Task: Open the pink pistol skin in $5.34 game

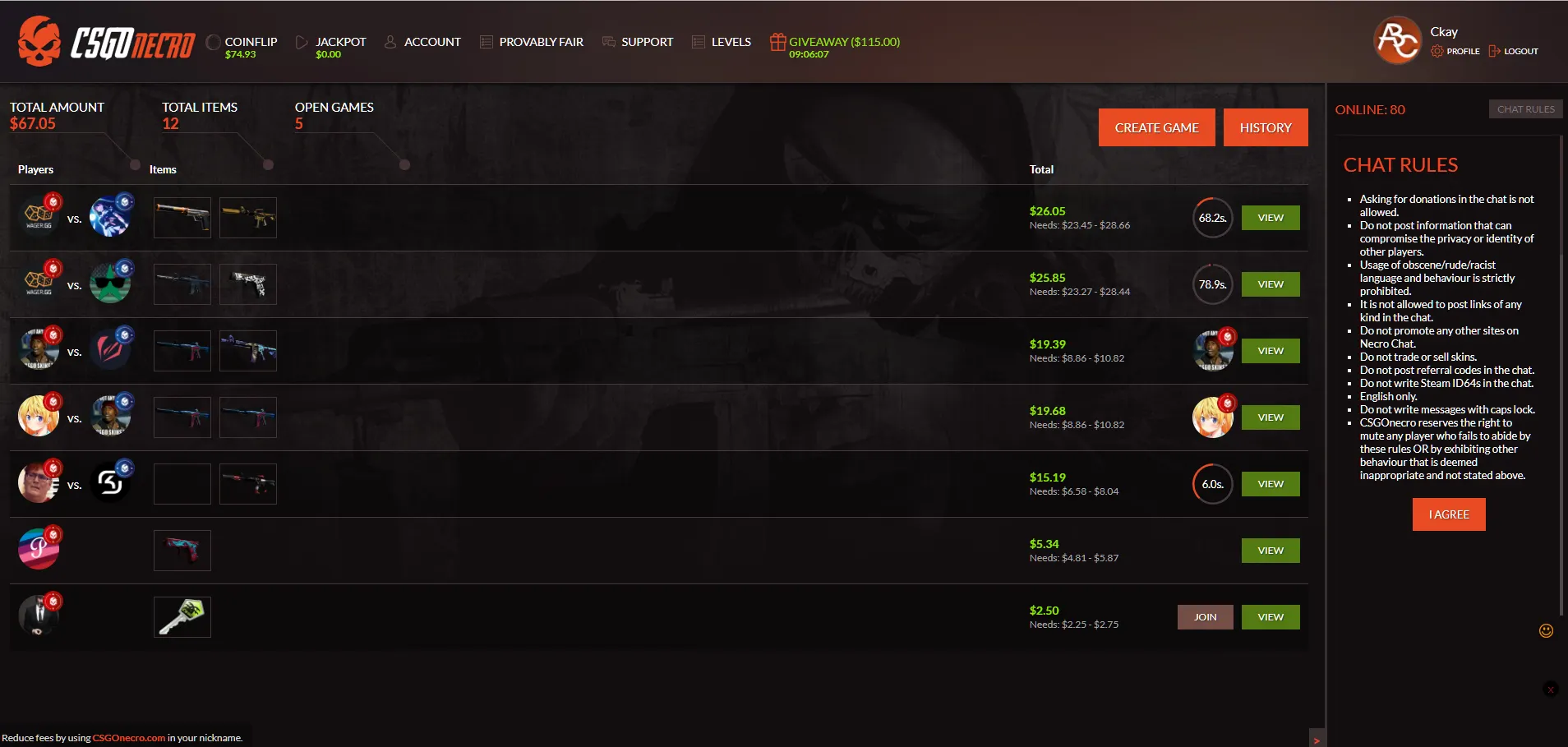Action: coord(182,551)
